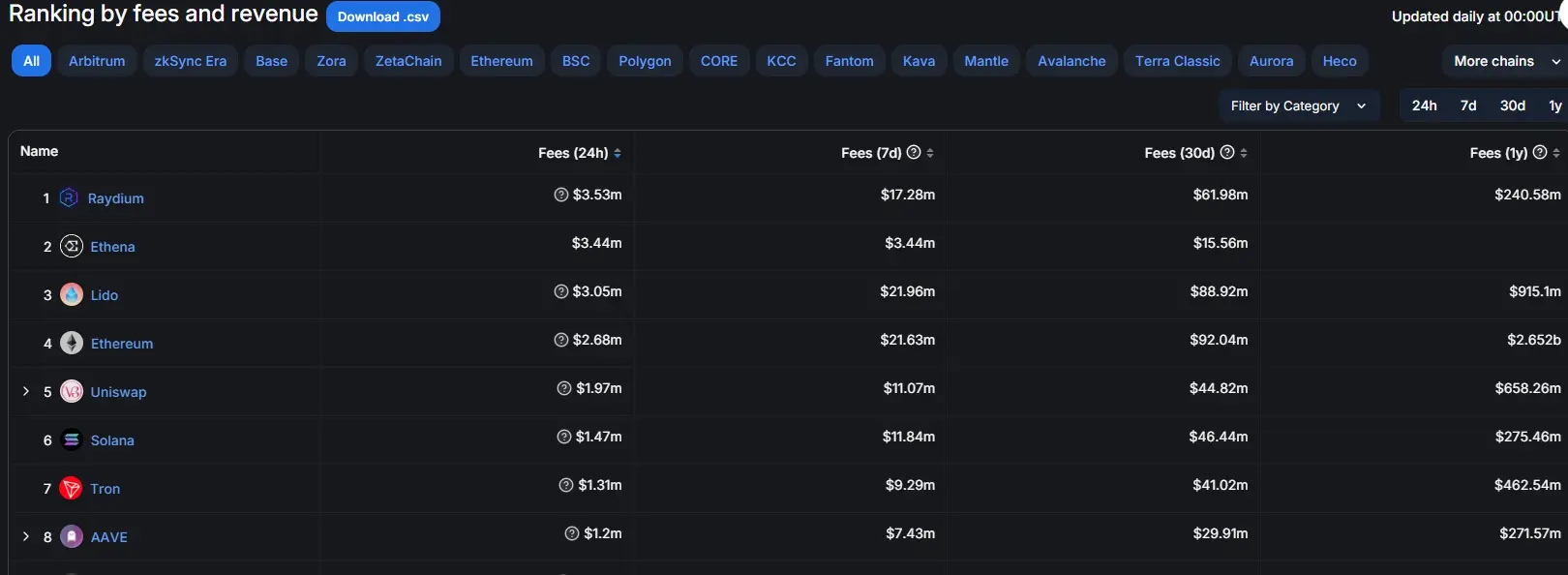Click the question icon next to AAVE $1.2m
Viewport: 1568px width, 575px height.
(572, 533)
